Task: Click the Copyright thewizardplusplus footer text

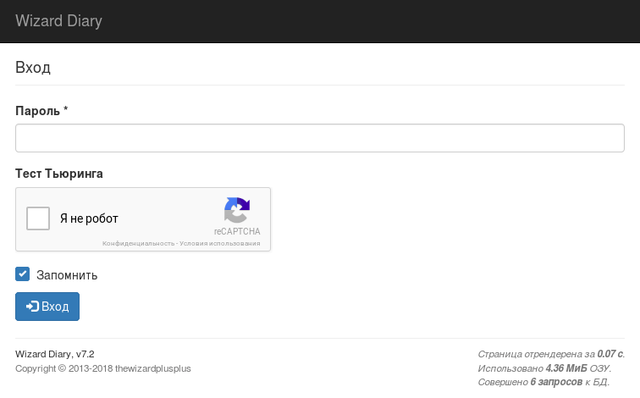Action: point(103,369)
